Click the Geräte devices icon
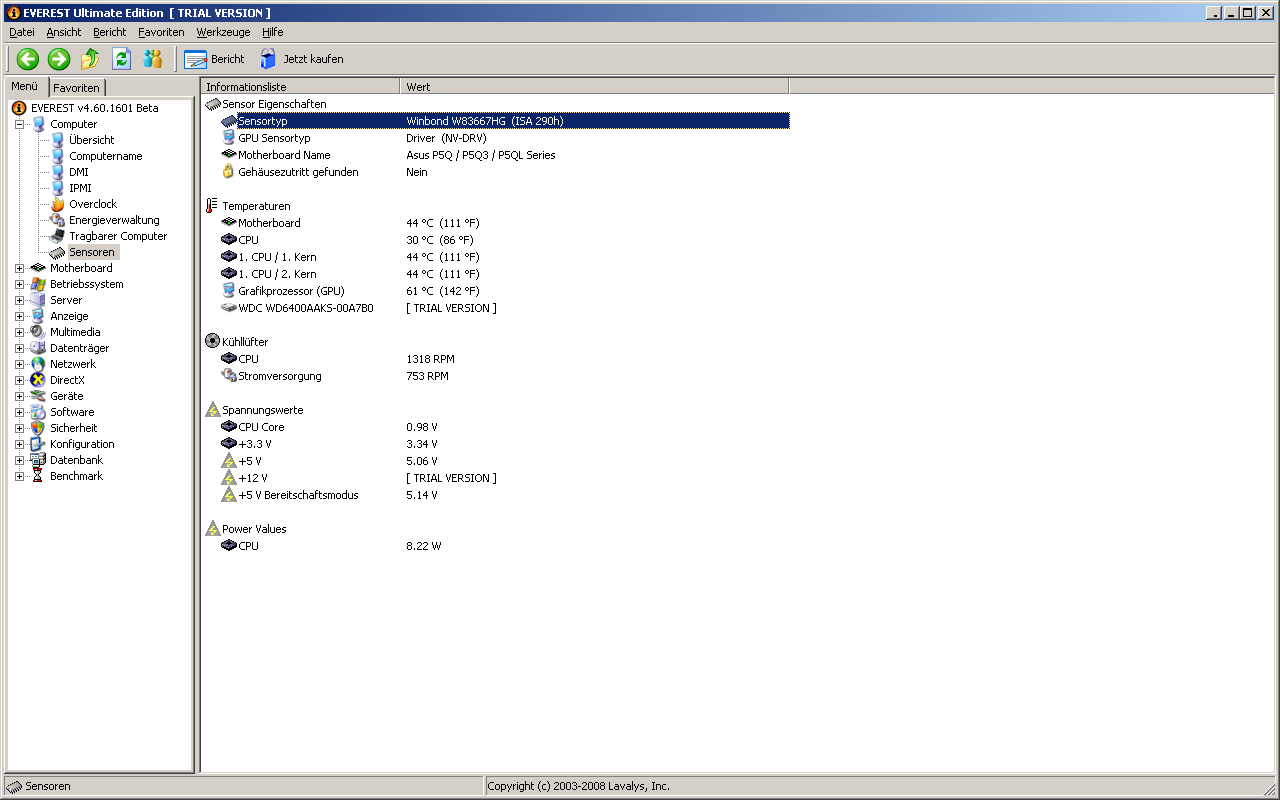1280x800 pixels. 38,396
